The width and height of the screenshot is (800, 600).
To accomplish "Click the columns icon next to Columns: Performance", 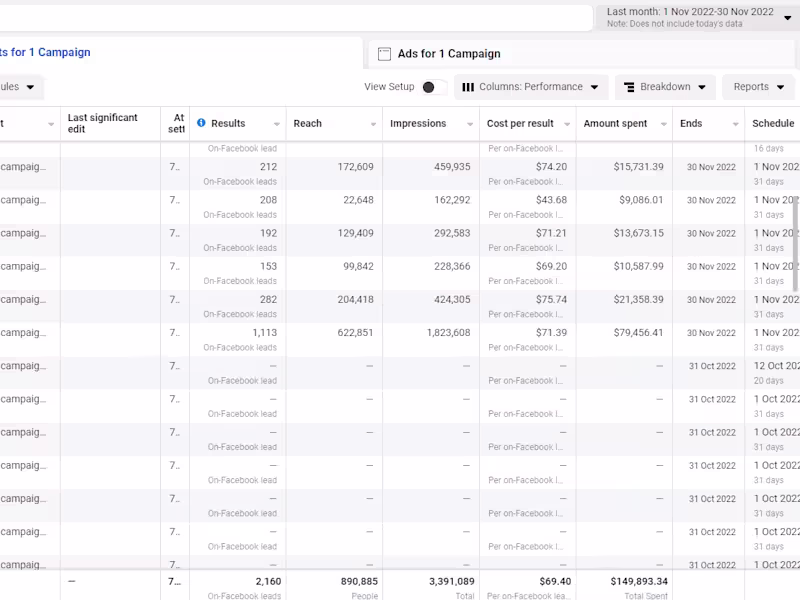I will (468, 87).
